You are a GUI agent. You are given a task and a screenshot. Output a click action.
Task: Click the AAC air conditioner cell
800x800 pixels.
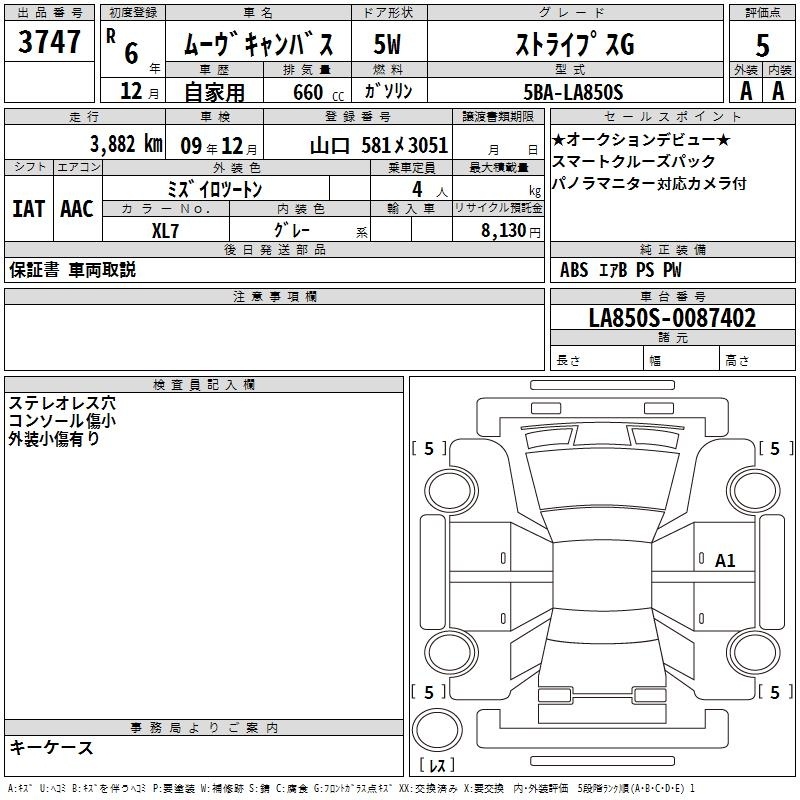77,209
